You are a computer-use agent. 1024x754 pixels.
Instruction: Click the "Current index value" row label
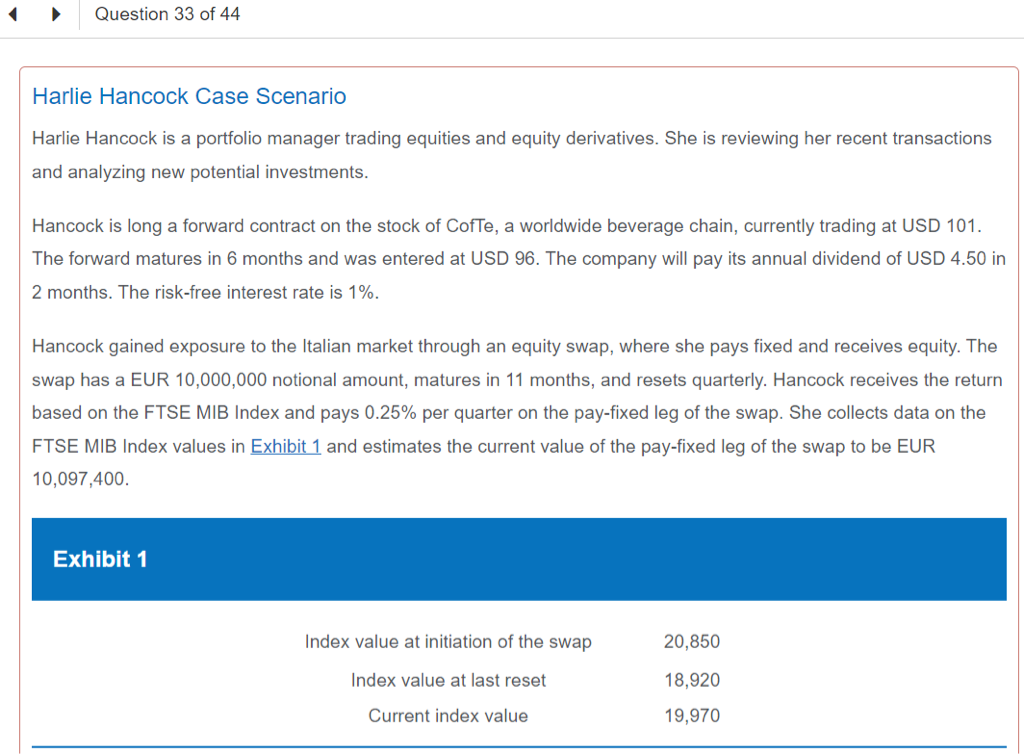(448, 715)
